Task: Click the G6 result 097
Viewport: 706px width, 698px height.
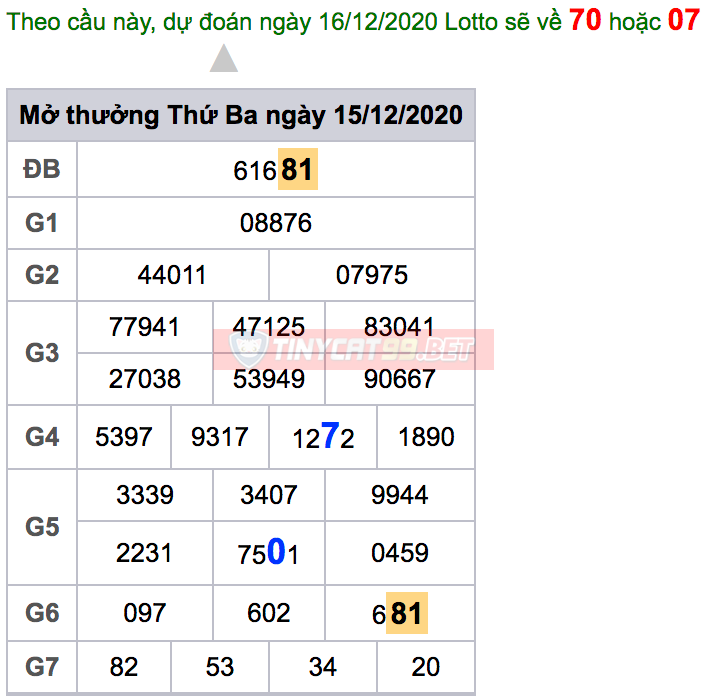Action: pos(144,613)
